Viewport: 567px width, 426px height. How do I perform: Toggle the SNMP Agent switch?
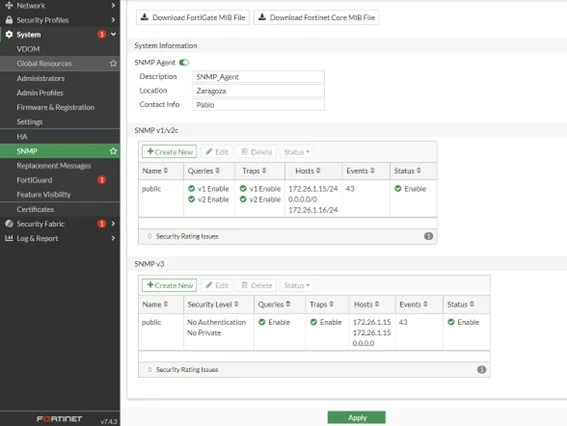click(184, 63)
